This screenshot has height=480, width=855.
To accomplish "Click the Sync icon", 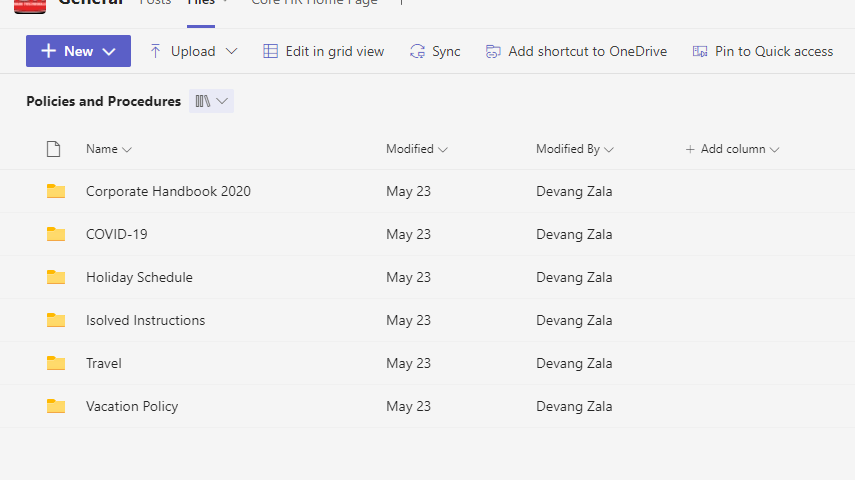I will 418,51.
